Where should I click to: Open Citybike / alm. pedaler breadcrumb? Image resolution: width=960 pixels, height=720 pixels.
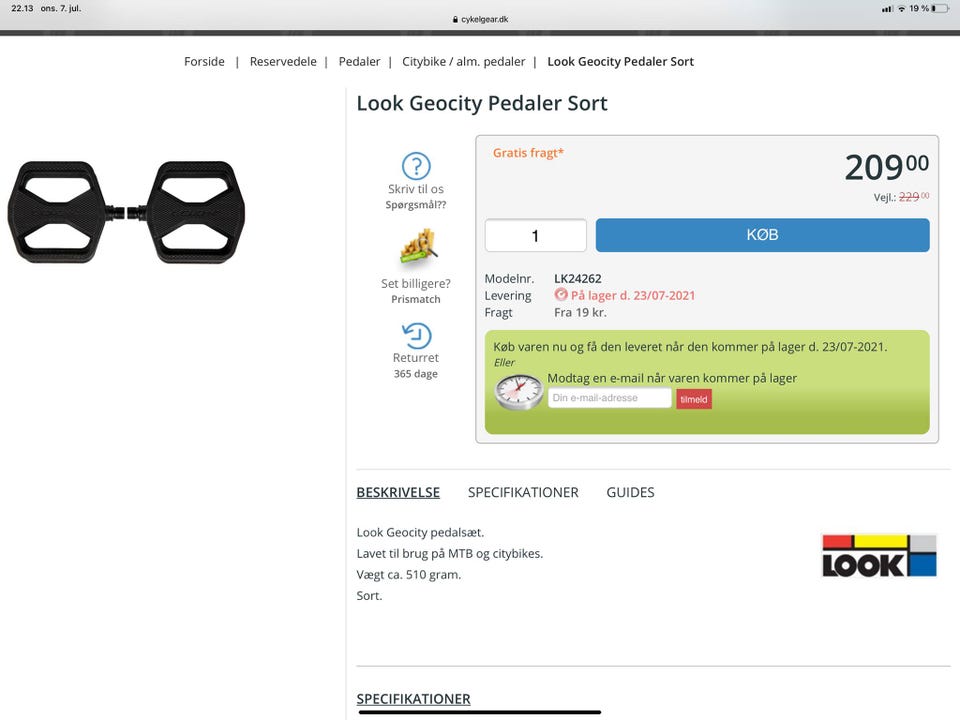[x=463, y=61]
